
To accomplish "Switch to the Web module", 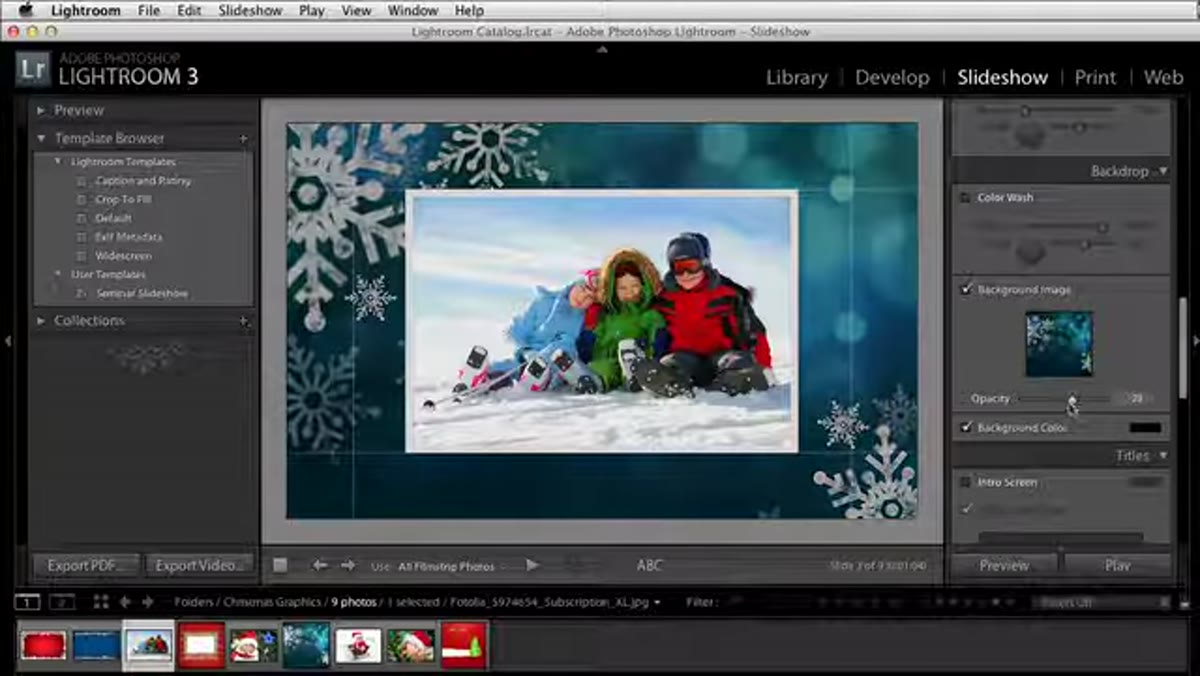I will coord(1163,78).
